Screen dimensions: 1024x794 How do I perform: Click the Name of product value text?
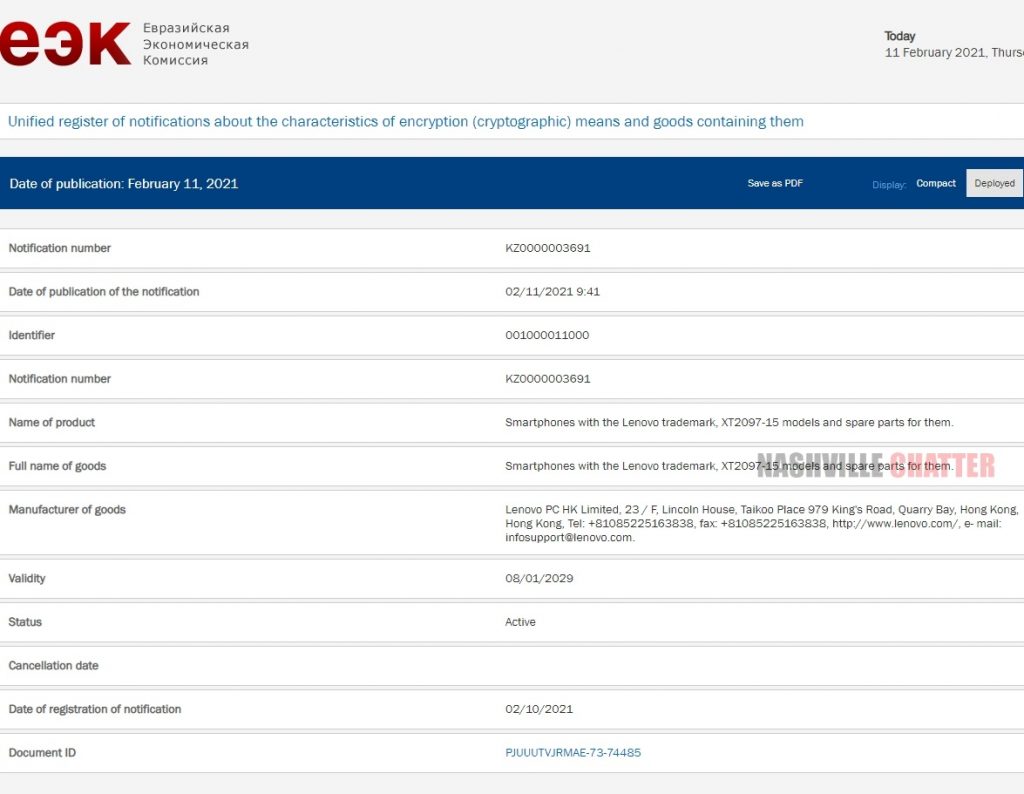(729, 422)
